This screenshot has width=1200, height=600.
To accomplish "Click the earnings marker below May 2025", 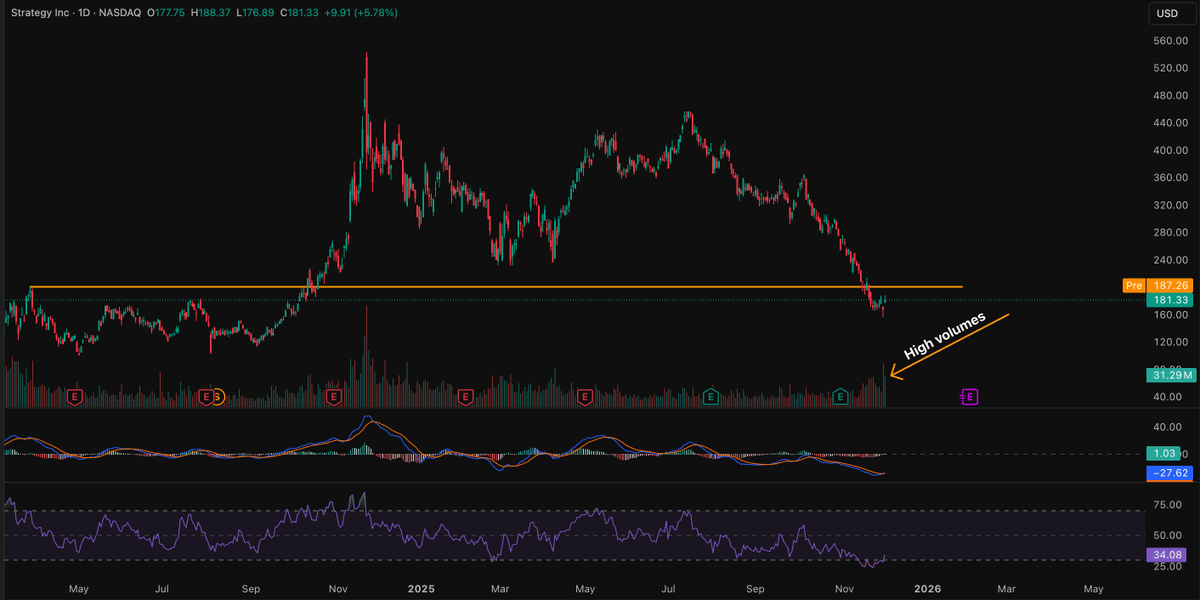I will [x=584, y=396].
